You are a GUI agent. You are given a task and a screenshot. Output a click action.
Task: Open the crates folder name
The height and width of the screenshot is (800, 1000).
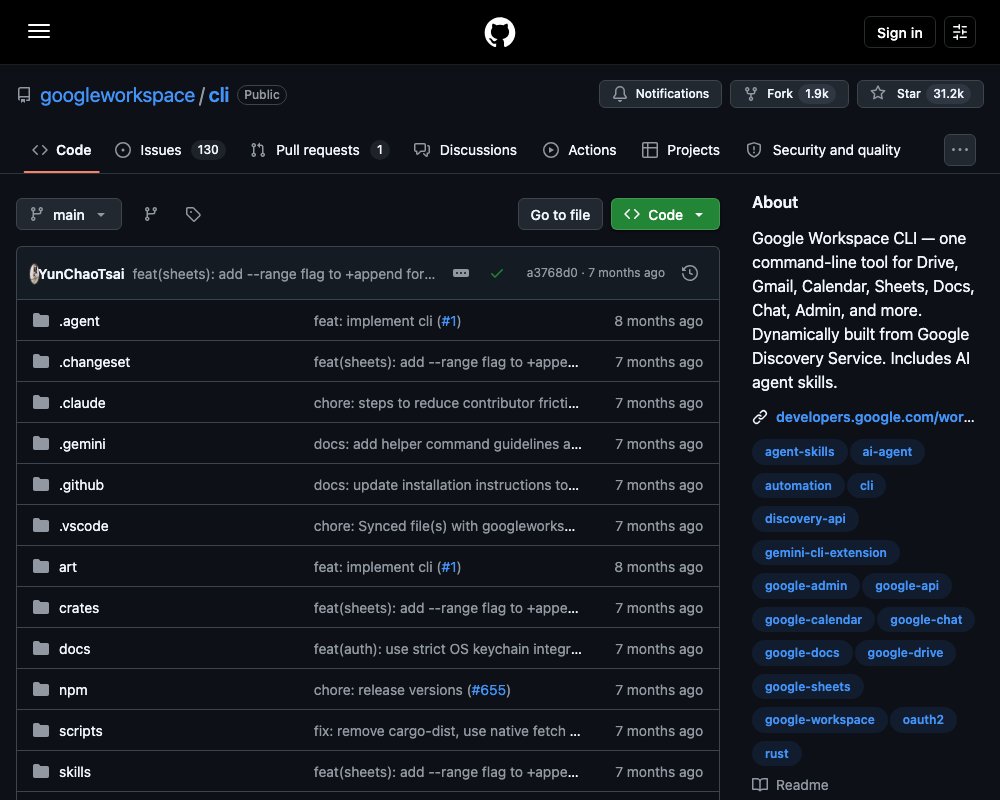coord(79,608)
